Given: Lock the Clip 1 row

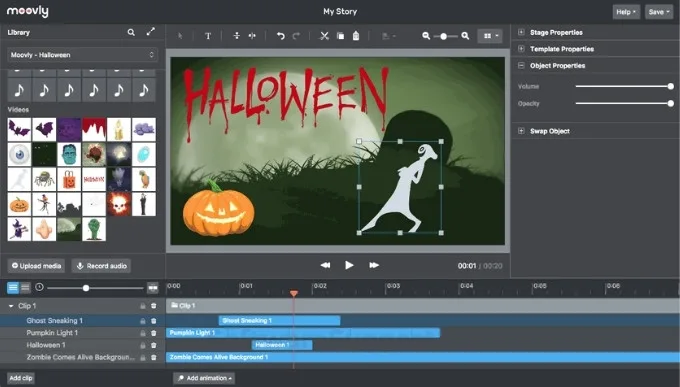Looking at the screenshot, I should [x=142, y=306].
